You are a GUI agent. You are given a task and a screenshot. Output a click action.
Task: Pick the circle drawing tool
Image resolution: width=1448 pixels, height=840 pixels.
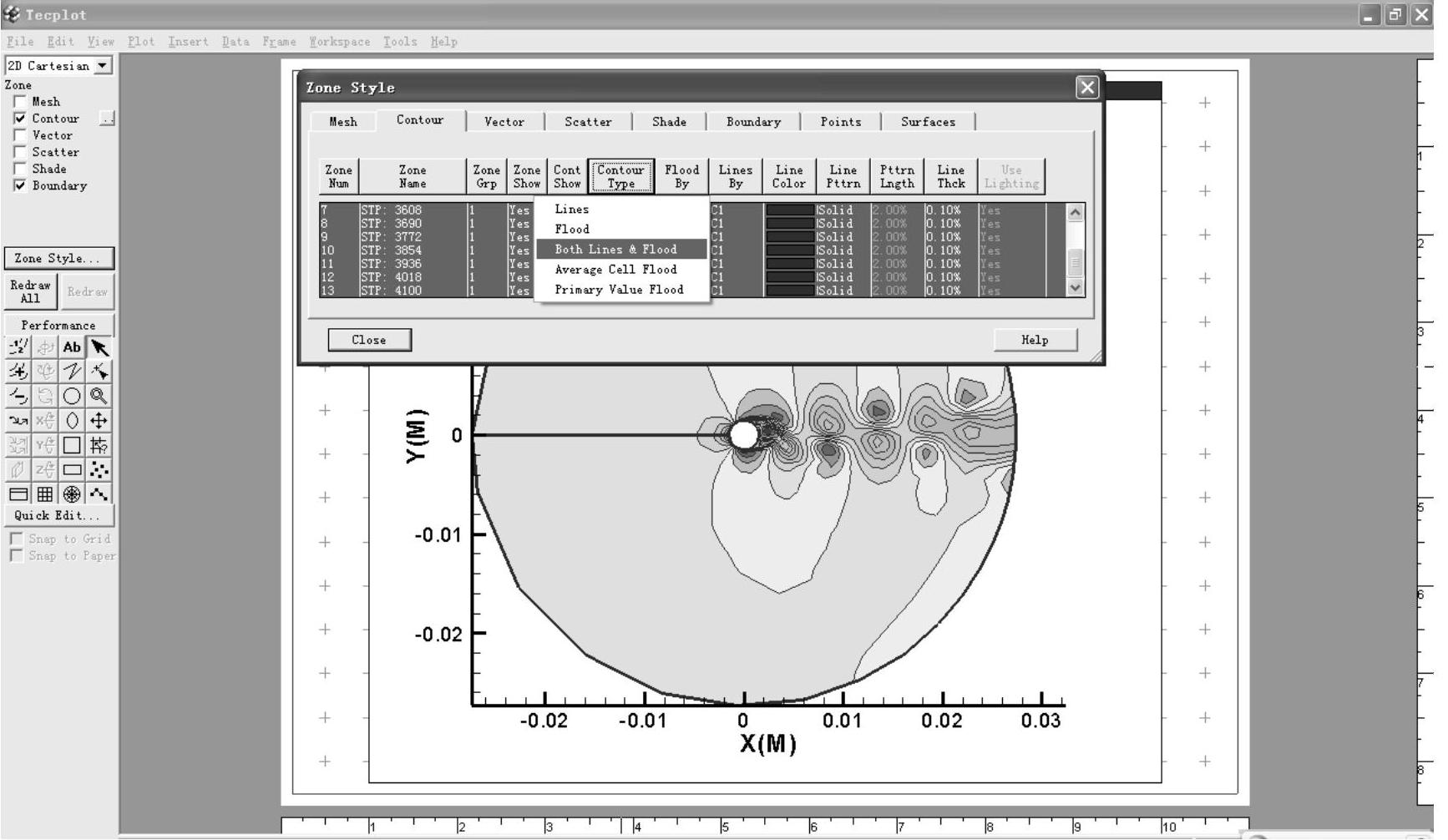click(x=72, y=396)
